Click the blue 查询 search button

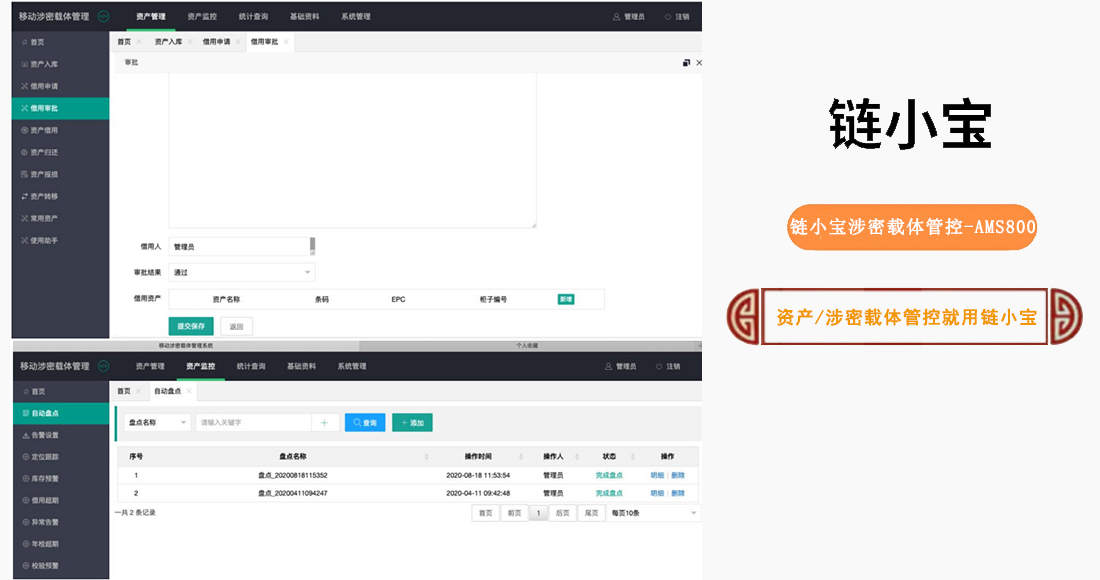tap(365, 423)
